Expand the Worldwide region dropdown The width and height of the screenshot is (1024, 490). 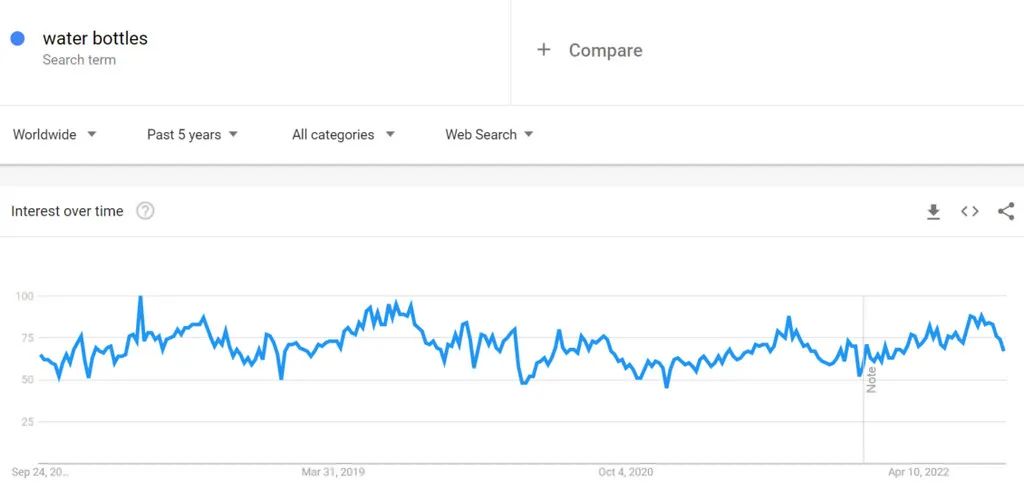click(x=55, y=135)
